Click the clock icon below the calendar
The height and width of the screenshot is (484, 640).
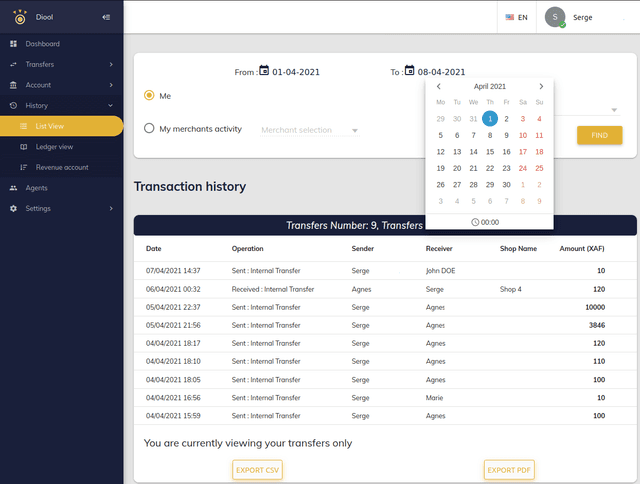pos(474,222)
